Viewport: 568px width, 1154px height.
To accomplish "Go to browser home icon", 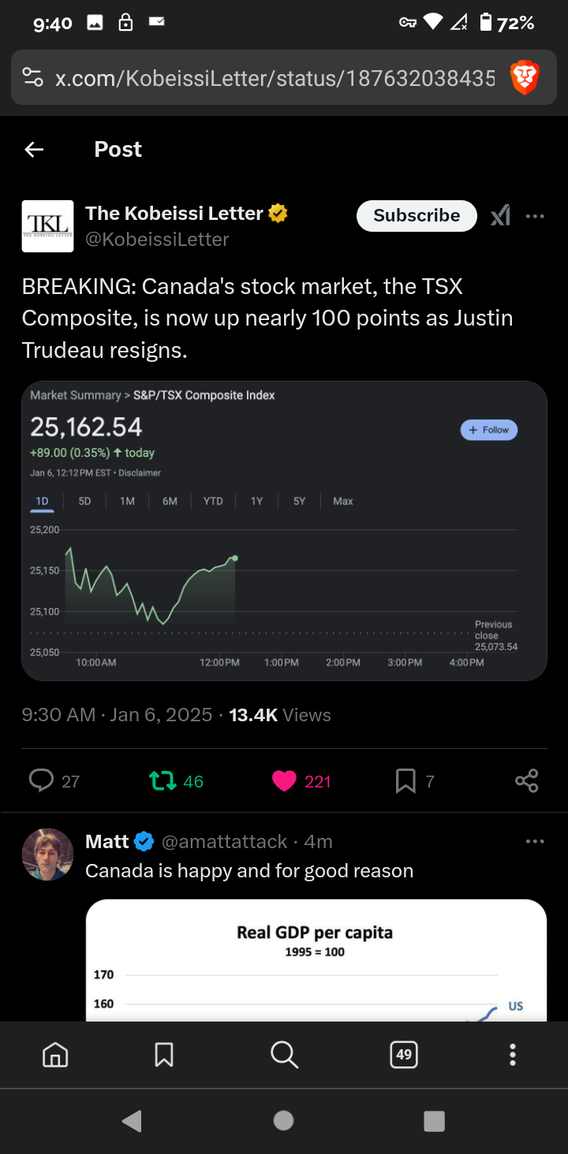I will 55,1055.
